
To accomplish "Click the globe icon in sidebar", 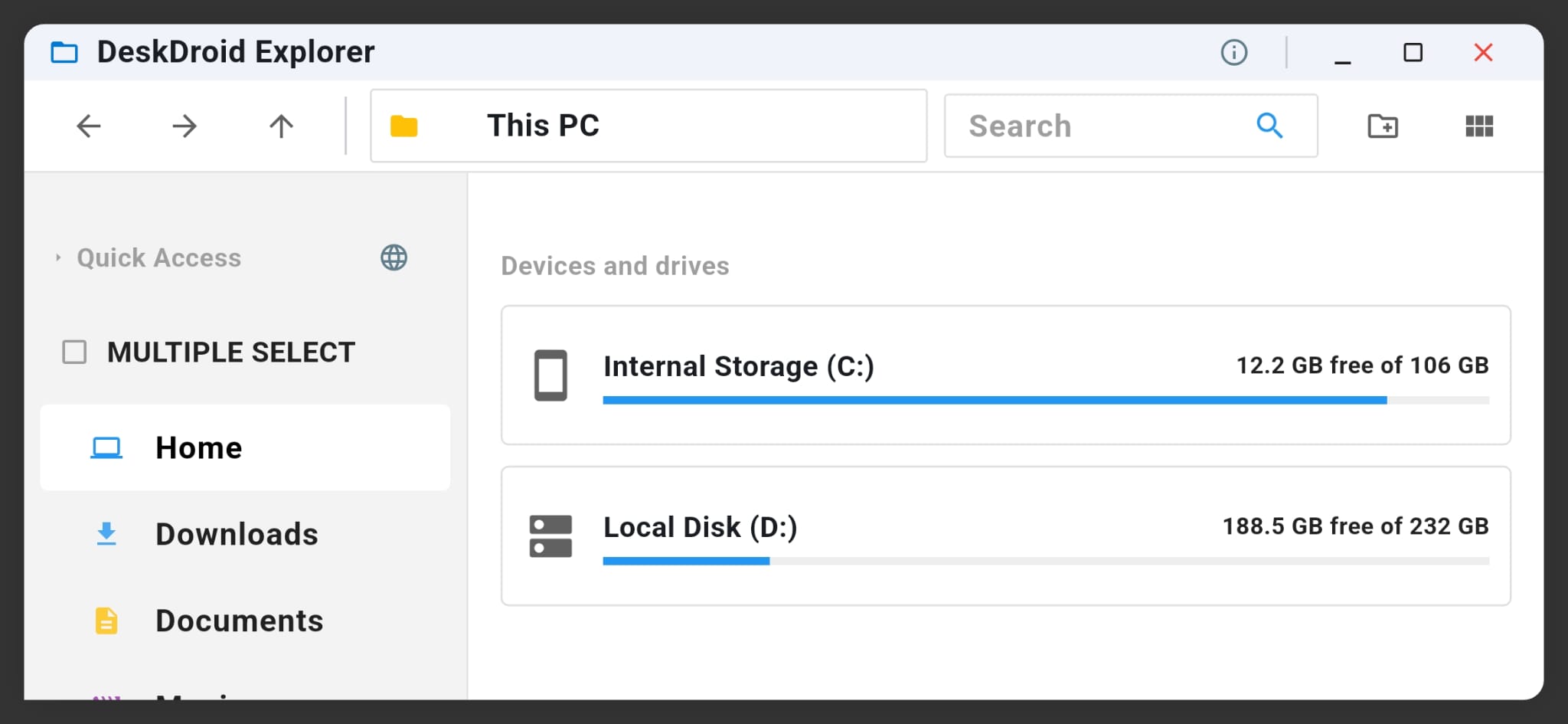I will pyautogui.click(x=394, y=257).
